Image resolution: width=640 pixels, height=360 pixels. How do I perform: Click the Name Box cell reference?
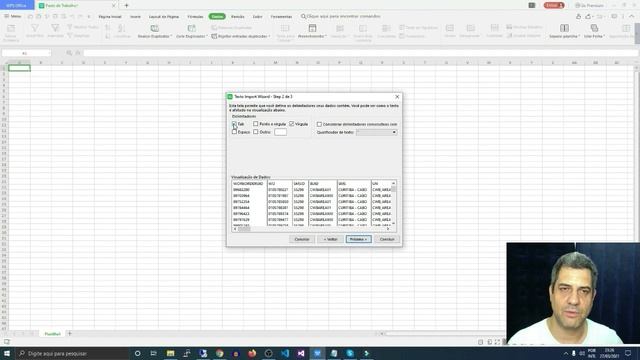tap(26, 53)
